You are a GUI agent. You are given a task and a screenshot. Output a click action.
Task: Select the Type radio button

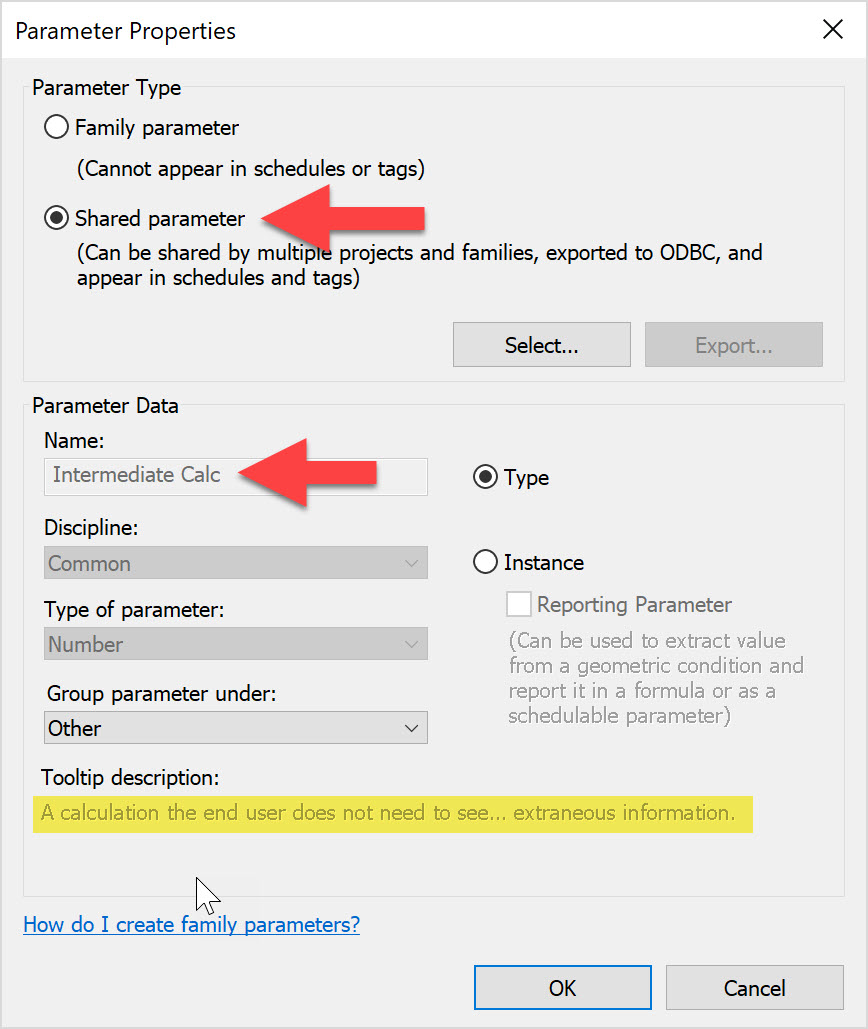(485, 477)
